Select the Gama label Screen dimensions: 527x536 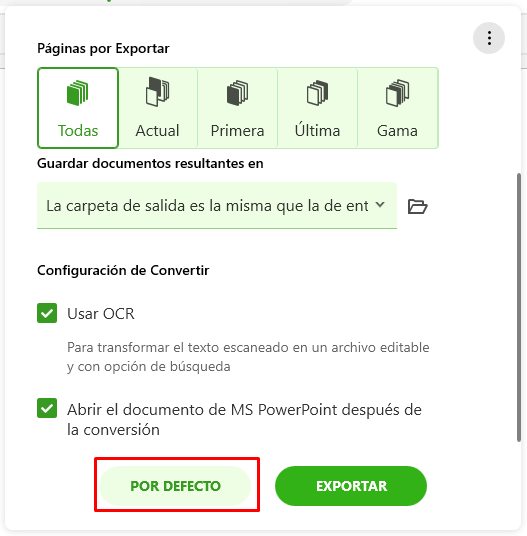click(x=397, y=131)
